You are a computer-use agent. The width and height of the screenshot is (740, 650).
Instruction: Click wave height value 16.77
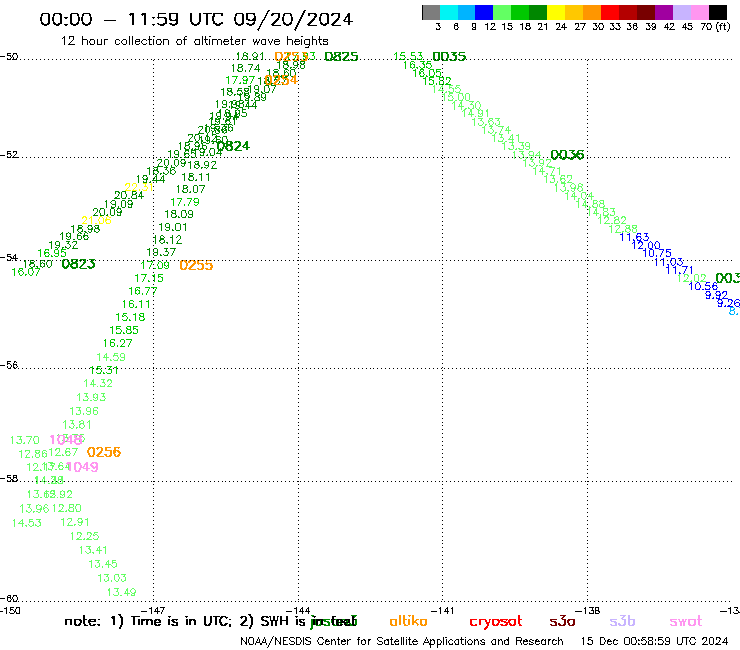pos(143,291)
